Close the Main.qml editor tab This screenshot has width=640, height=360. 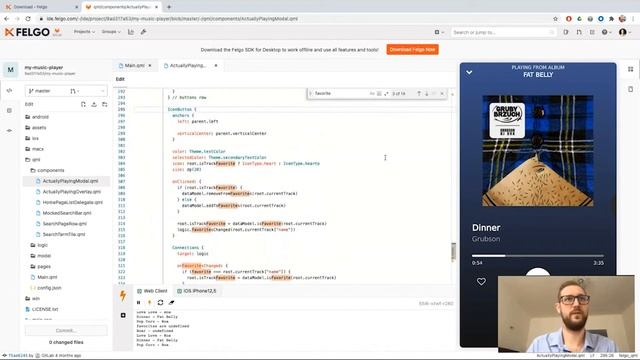(x=150, y=65)
